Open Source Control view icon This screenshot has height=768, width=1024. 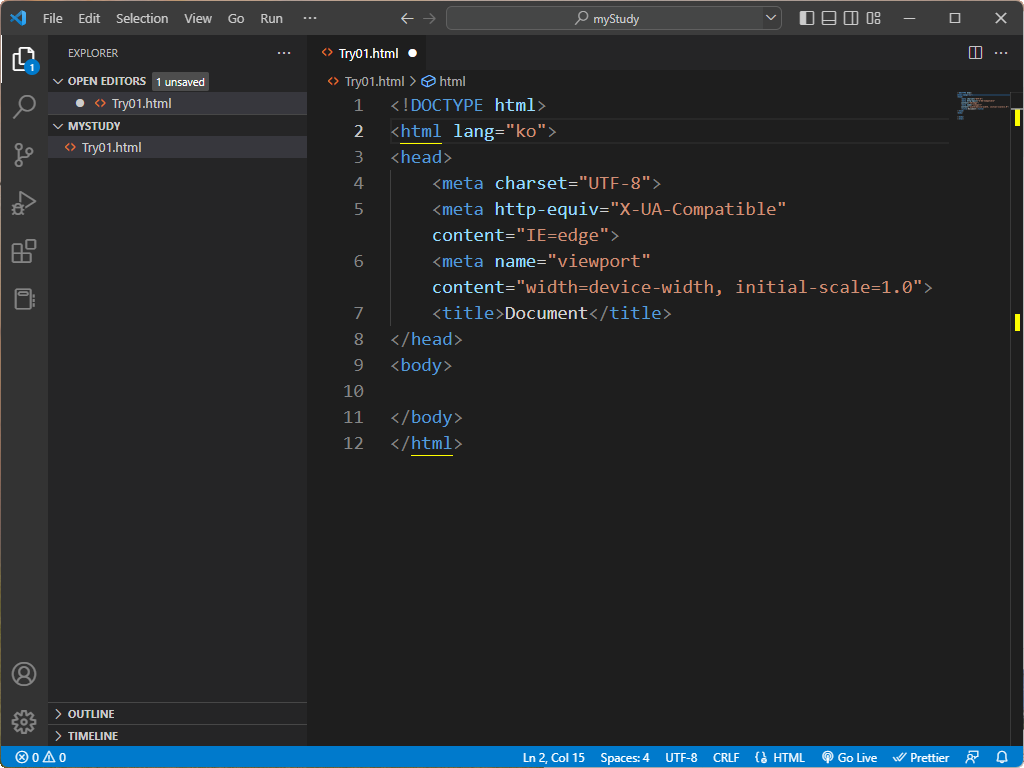pos(24,155)
